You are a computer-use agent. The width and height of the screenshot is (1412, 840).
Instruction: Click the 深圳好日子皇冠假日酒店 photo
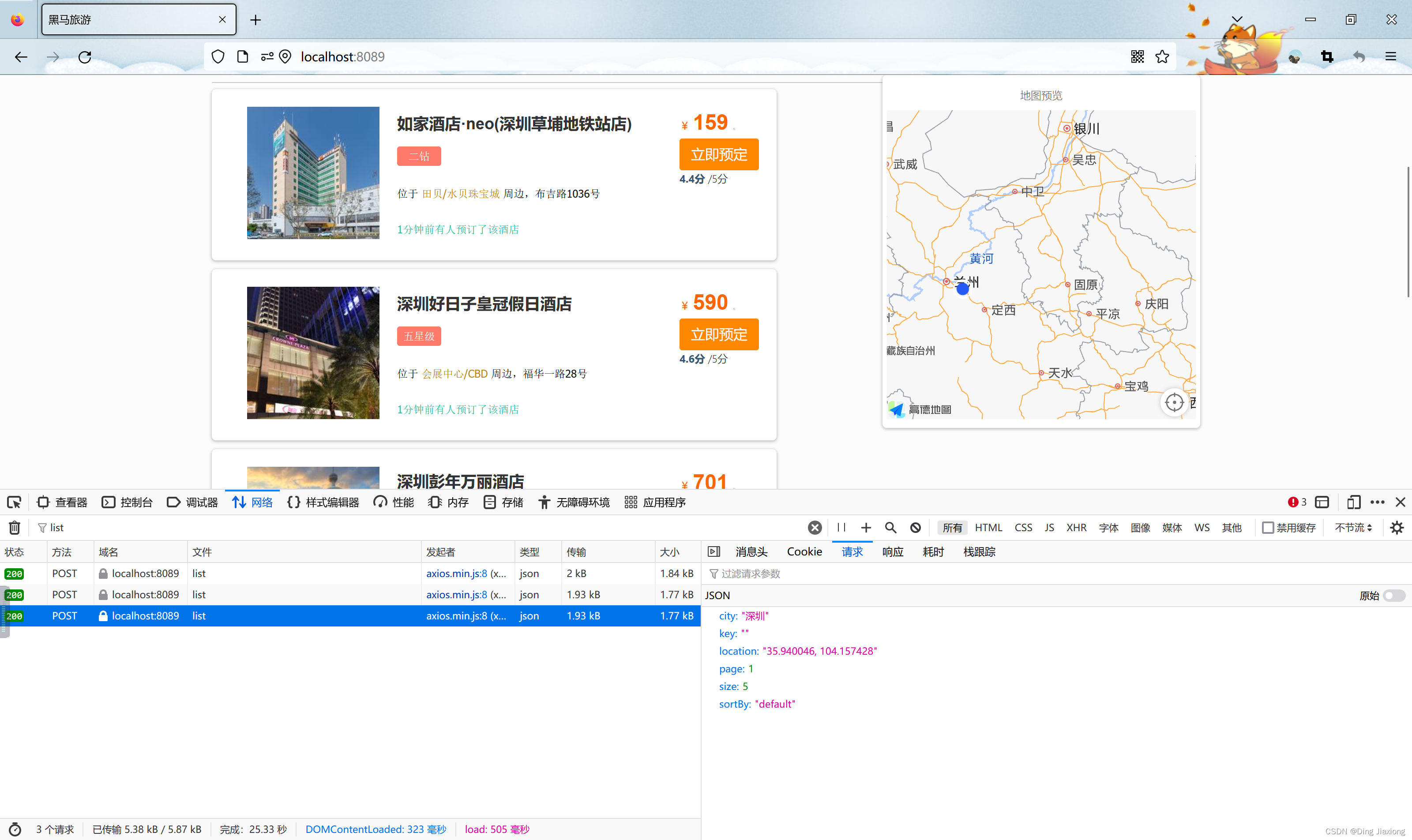click(x=313, y=352)
